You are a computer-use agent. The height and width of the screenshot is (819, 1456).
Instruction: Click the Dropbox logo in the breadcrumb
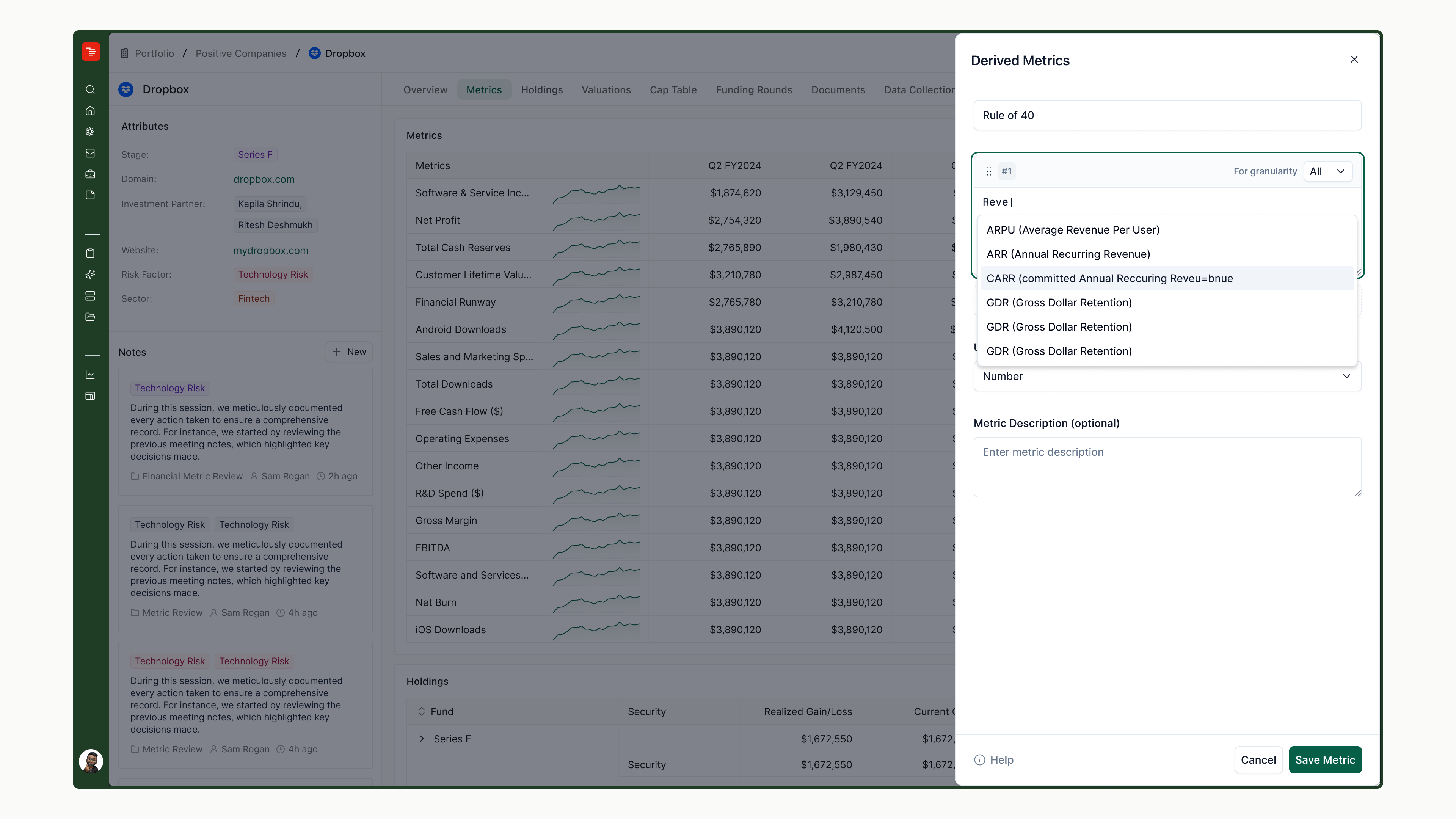(315, 53)
